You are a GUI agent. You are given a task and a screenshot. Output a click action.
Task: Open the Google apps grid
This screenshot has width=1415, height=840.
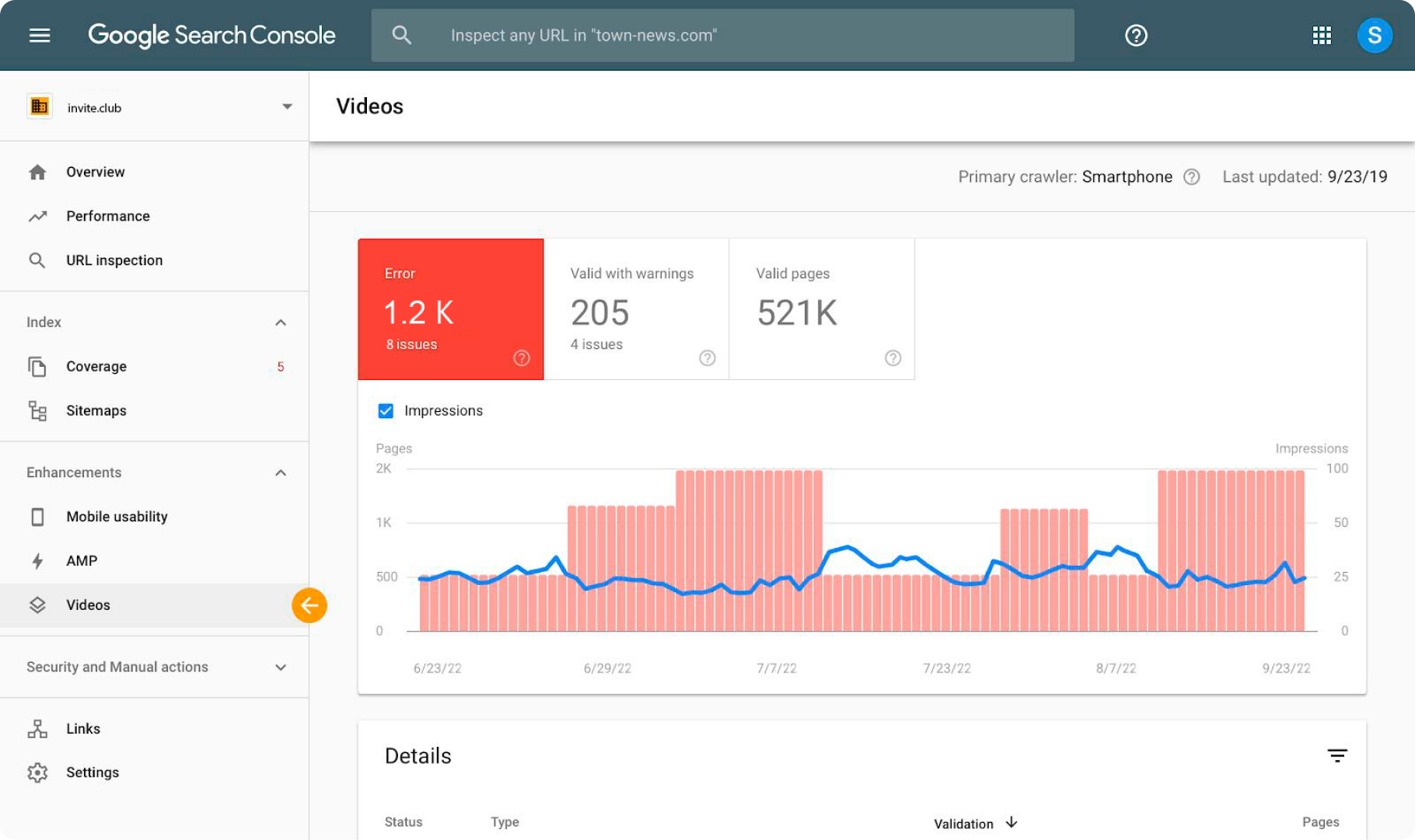tap(1322, 36)
